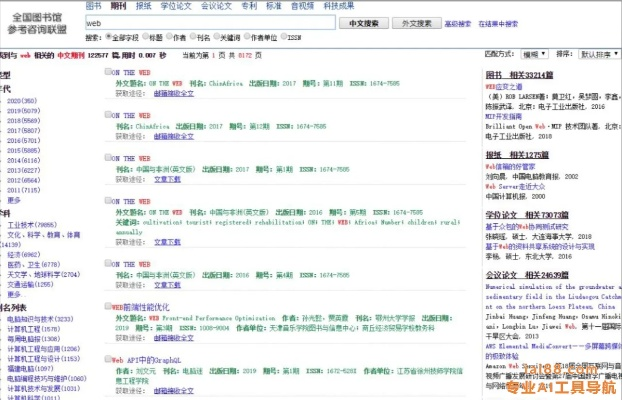Image resolution: width=622 pixels, height=400 pixels.
Task: Click the 中文搜索 button
Action: pyautogui.click(x=364, y=23)
